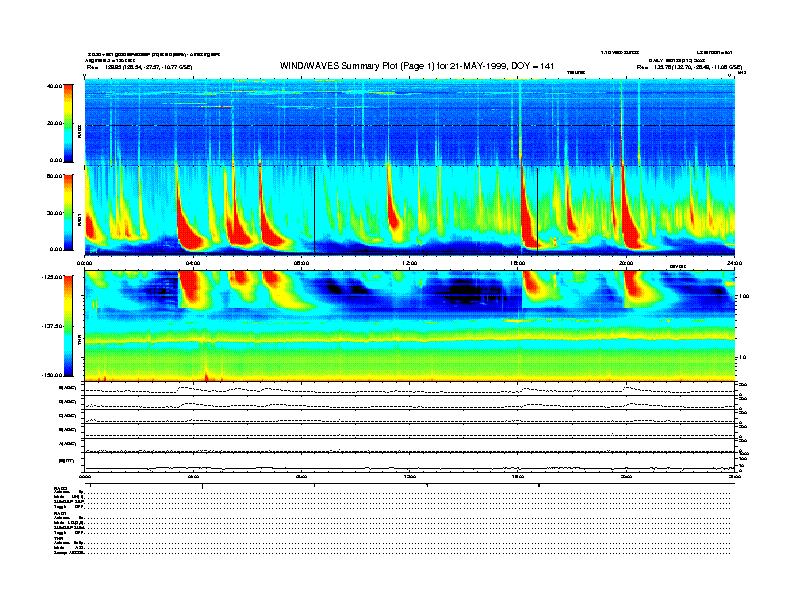
Task: Click the black vertical marker after 08:00 in RAD1
Action: [315, 209]
